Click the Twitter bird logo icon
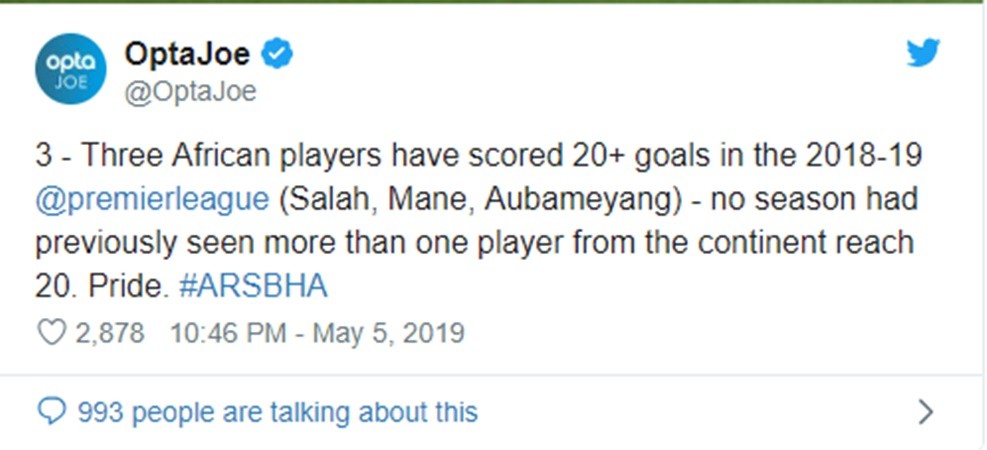The image size is (987, 450). click(922, 53)
